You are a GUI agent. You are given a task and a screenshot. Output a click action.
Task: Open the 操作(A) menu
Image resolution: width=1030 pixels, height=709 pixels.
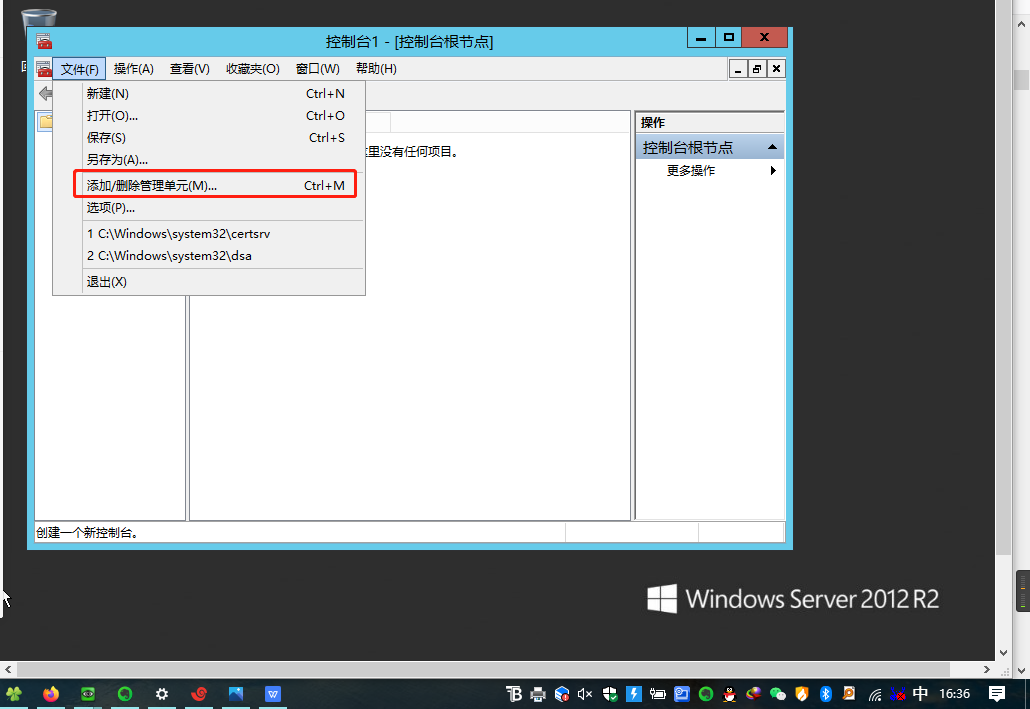(133, 69)
